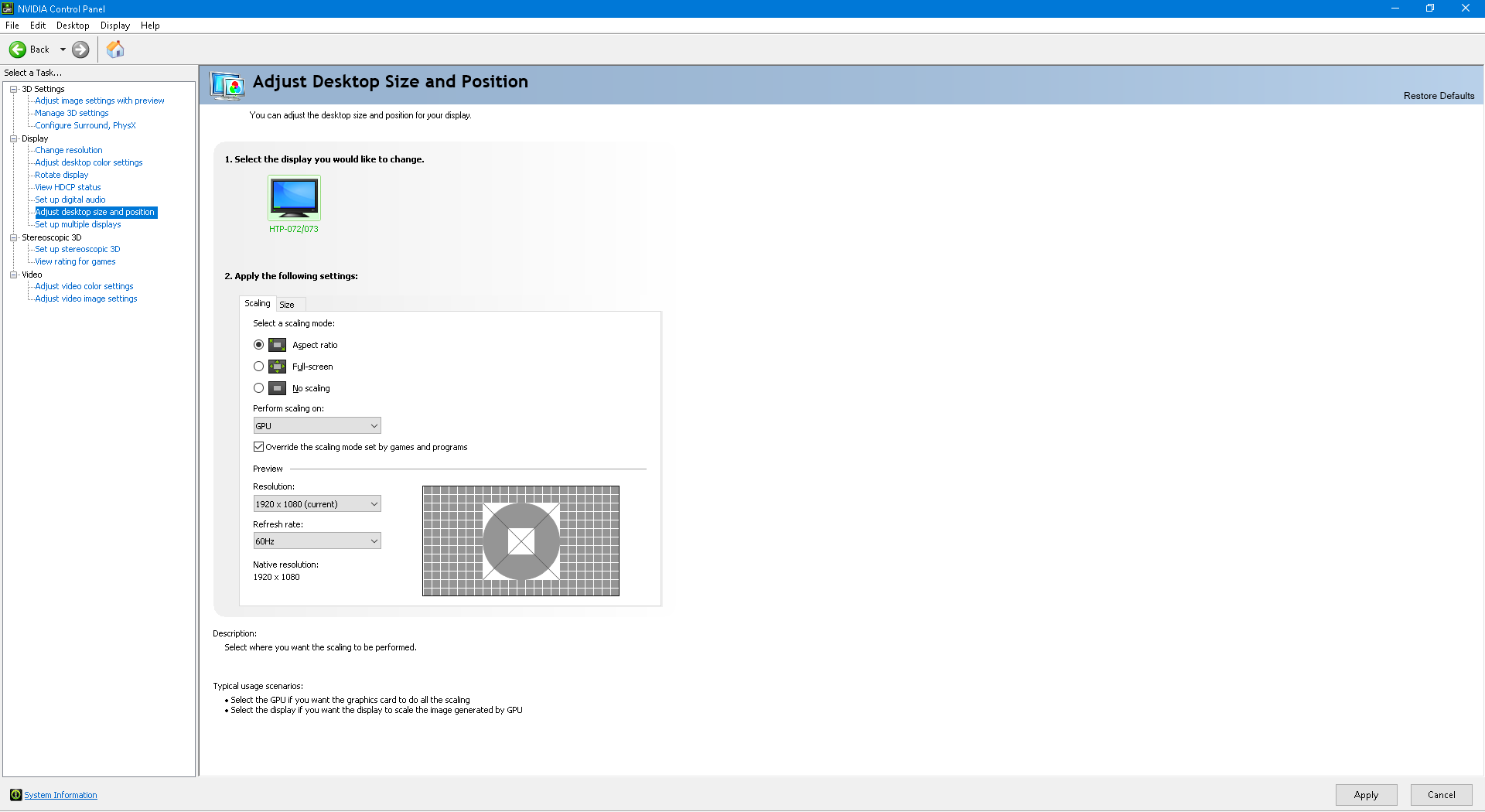1485x812 pixels.
Task: Open Change resolution task
Action: tap(69, 150)
